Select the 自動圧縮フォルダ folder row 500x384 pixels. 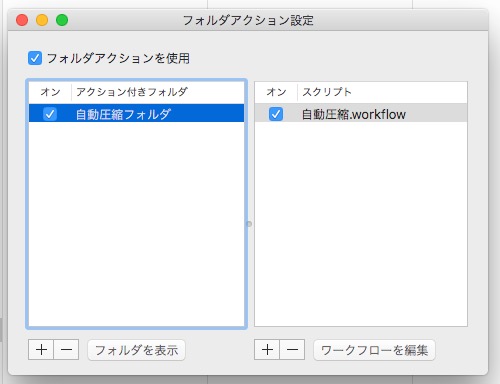click(136, 113)
